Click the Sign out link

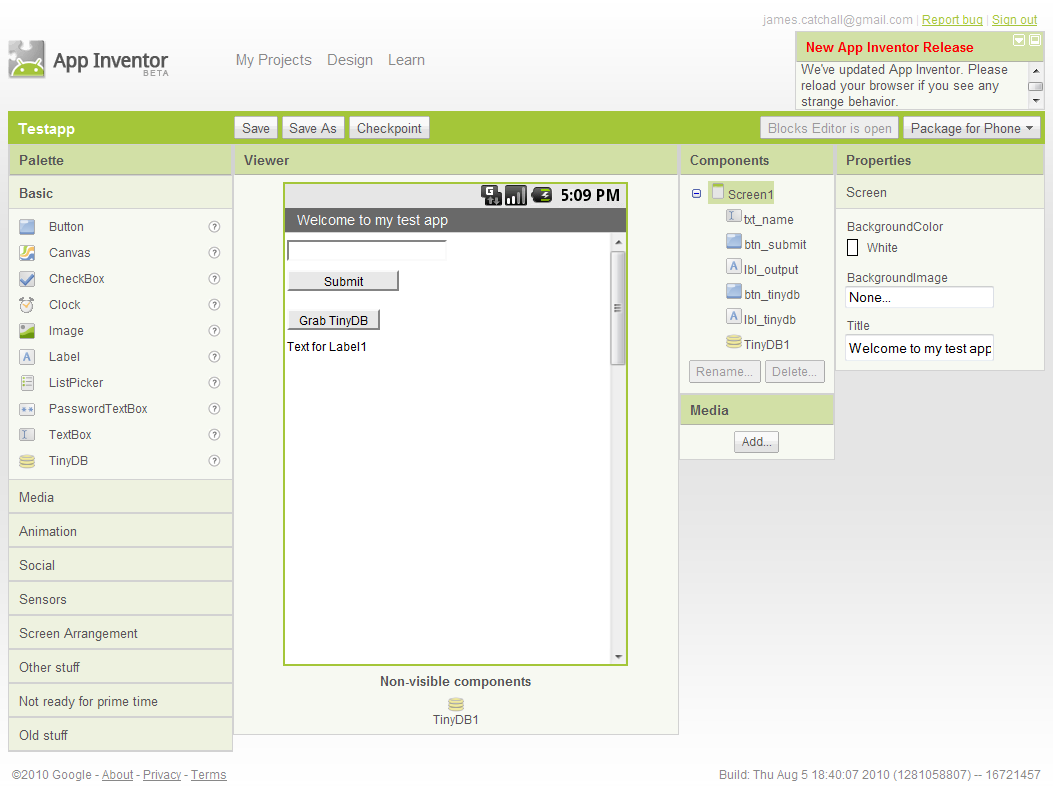tap(1014, 20)
